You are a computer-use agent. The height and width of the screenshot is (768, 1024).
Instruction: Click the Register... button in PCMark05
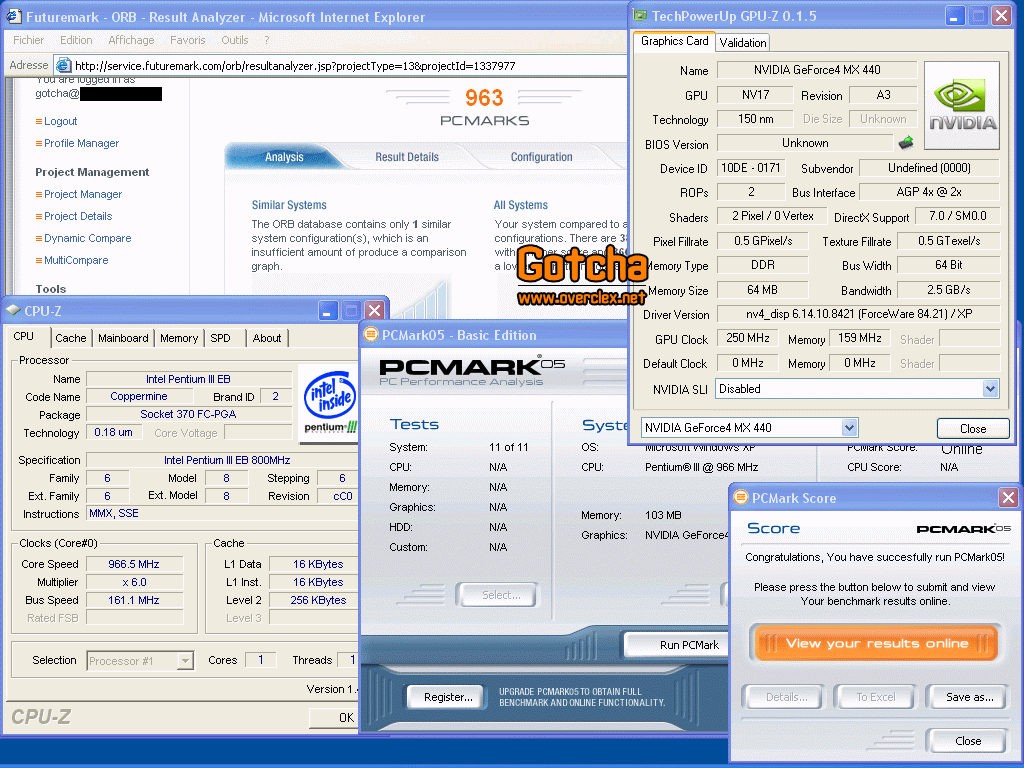coord(448,697)
